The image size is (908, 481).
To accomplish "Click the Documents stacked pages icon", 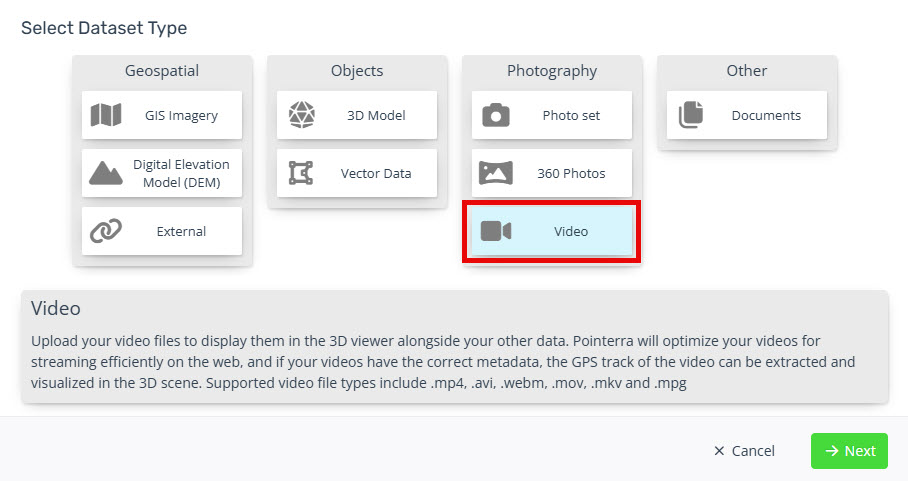I will [691, 115].
